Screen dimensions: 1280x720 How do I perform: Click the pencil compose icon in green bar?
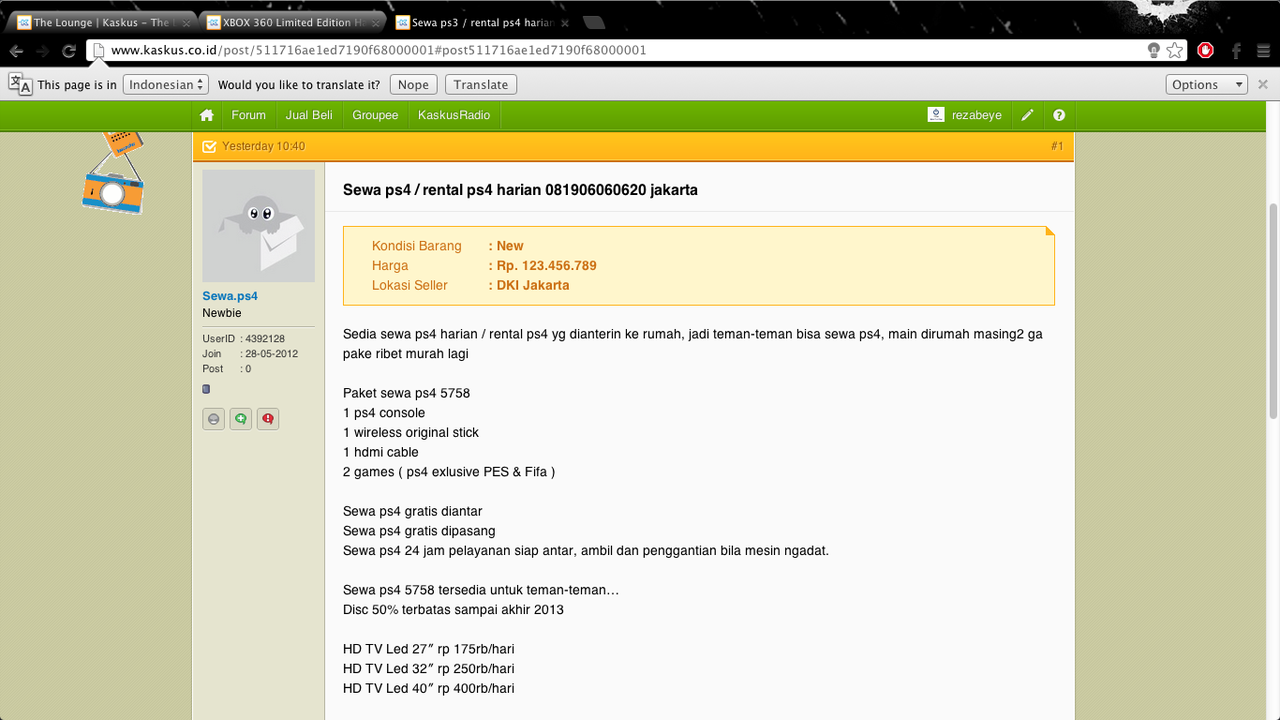tap(1027, 115)
